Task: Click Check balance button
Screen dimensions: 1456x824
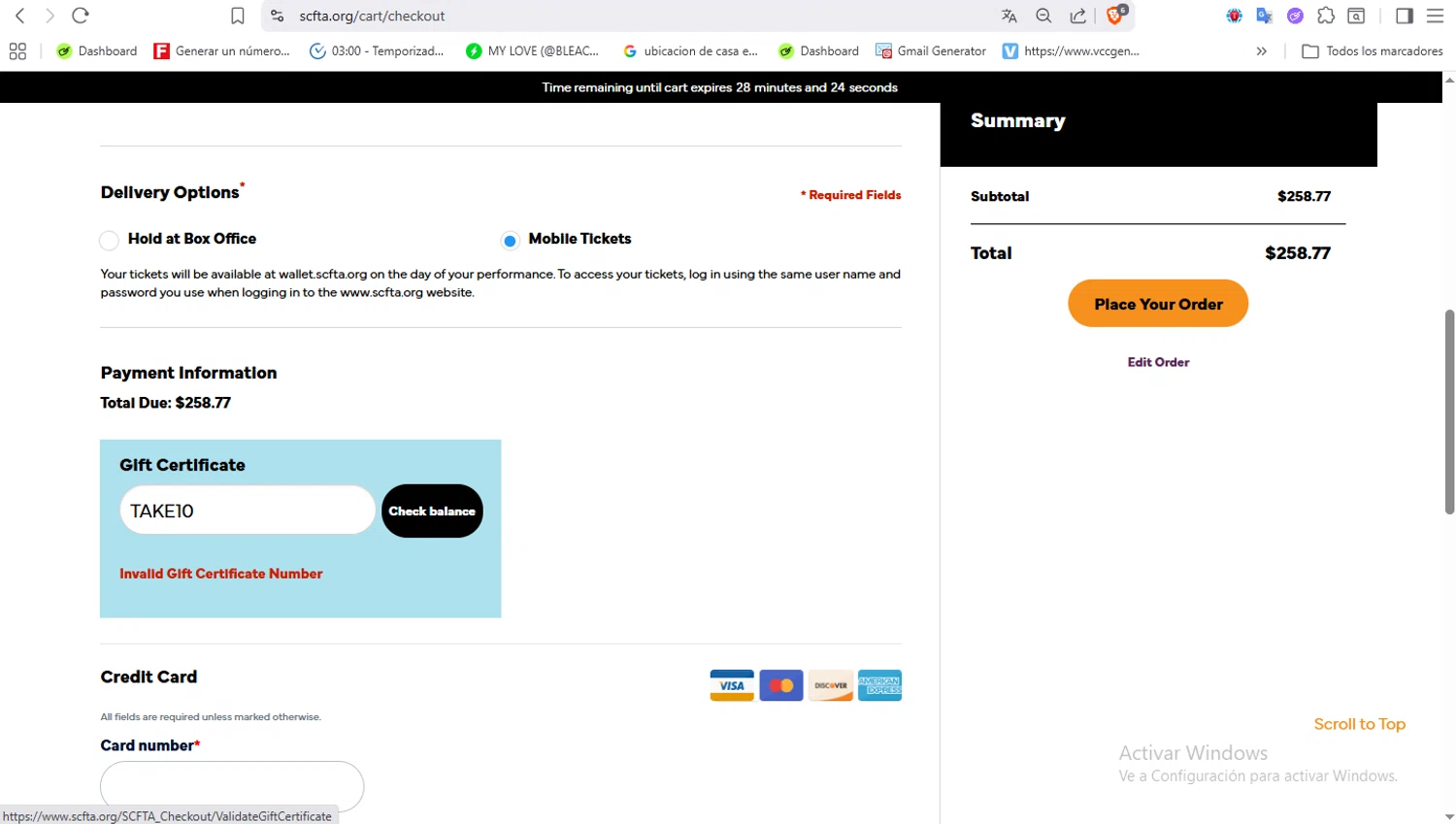Action: (432, 511)
